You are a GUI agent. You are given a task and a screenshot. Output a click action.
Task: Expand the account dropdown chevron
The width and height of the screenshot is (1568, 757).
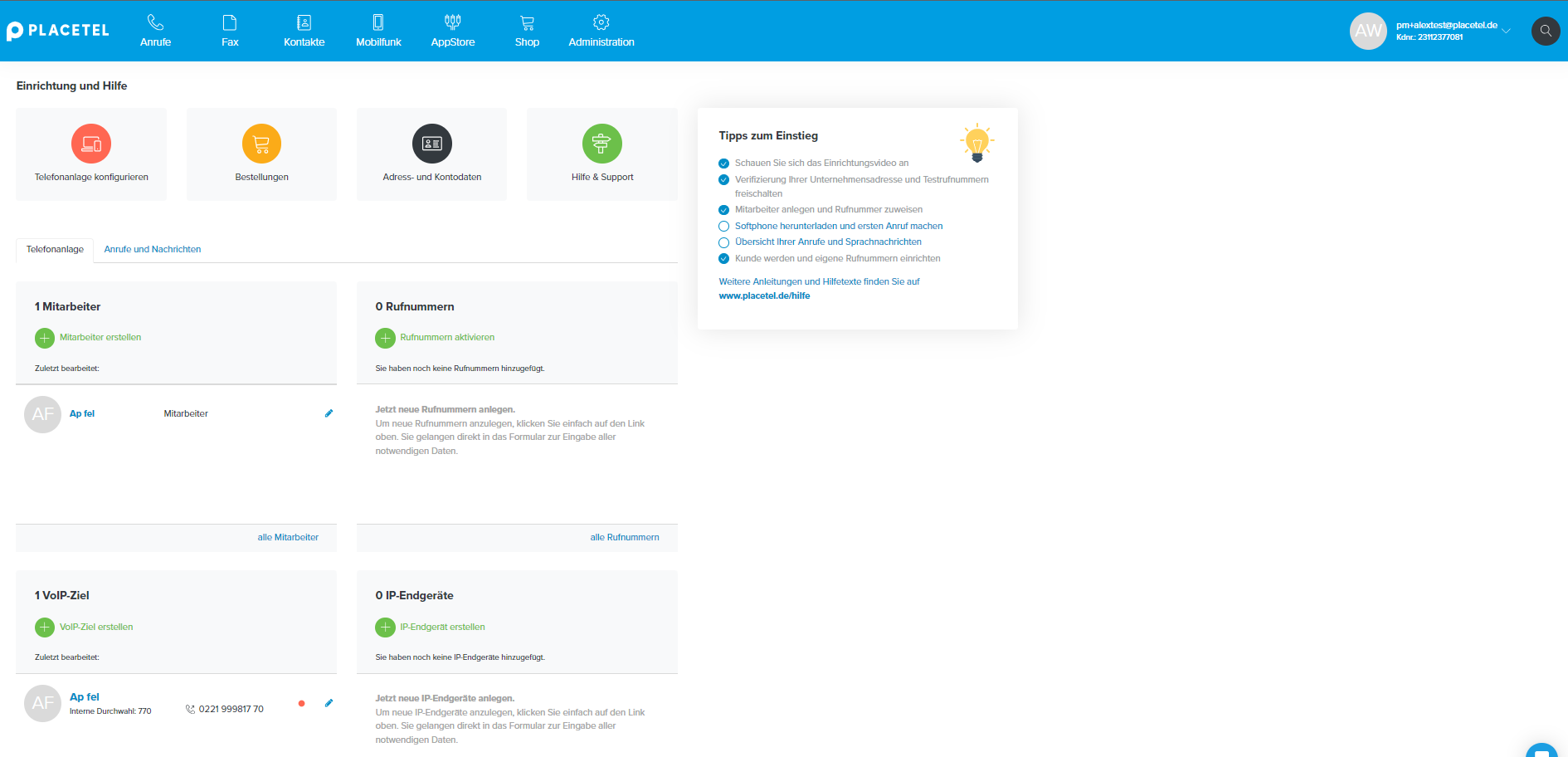click(x=1507, y=31)
